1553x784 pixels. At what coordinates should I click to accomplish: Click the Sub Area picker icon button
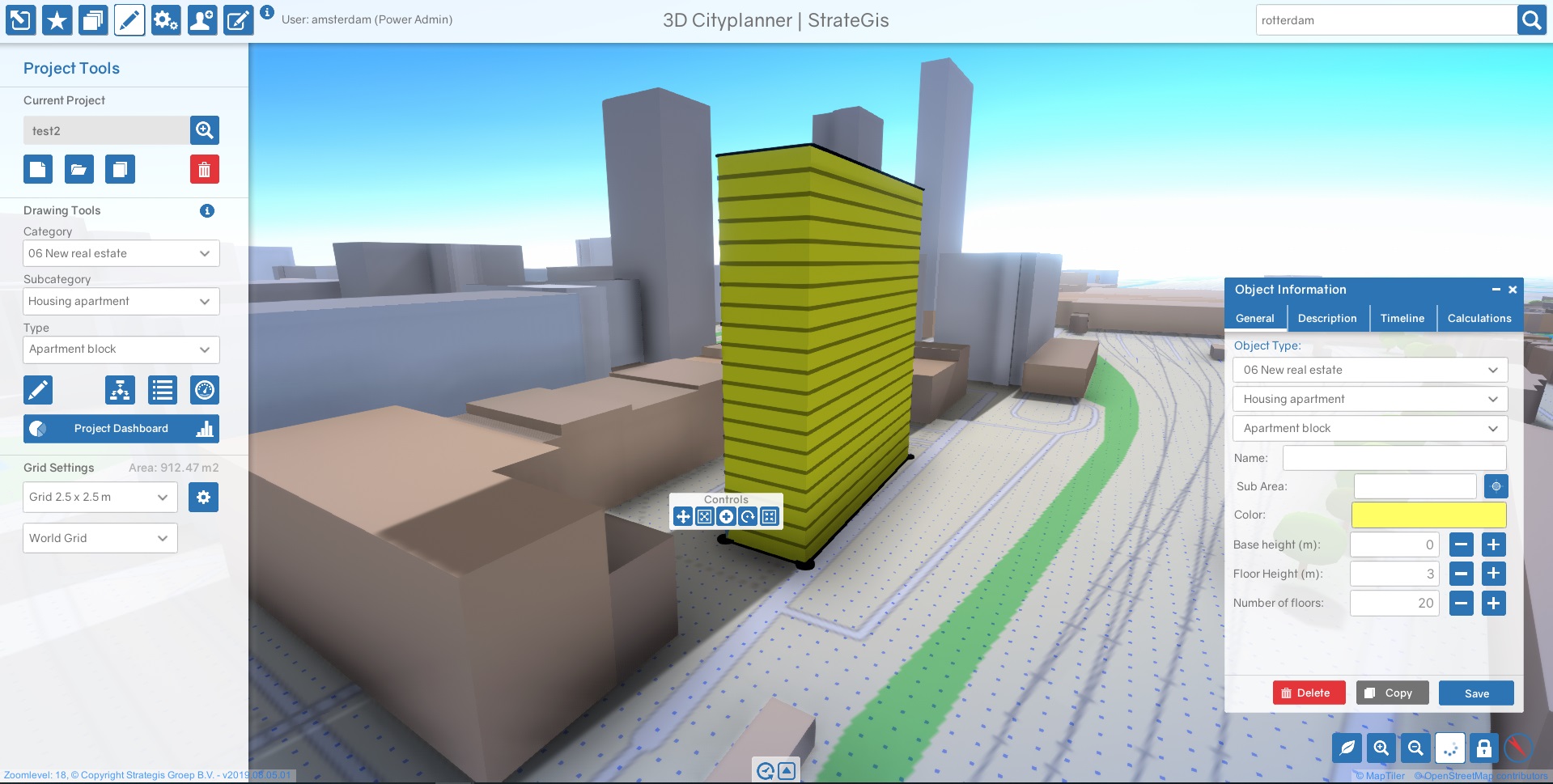point(1496,486)
